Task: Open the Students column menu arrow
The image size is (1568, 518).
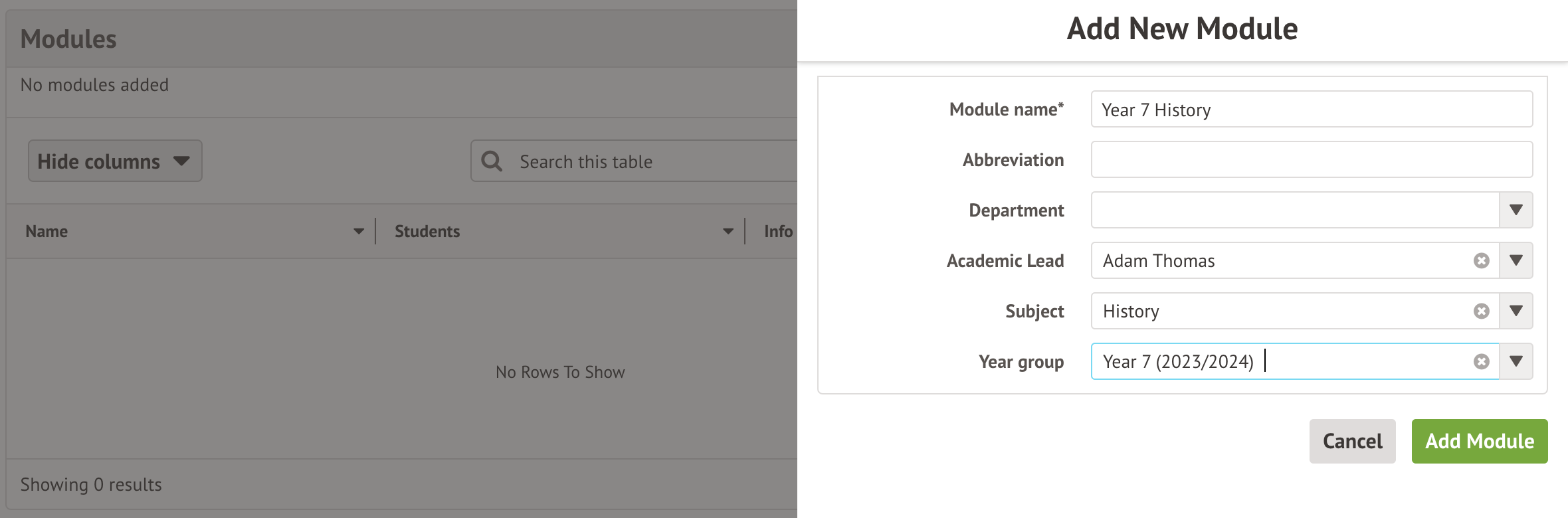Action: [728, 231]
